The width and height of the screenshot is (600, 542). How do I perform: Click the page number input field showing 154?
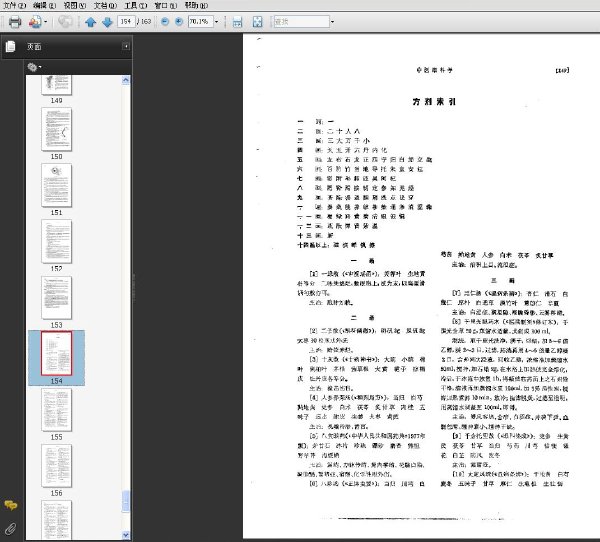point(127,21)
